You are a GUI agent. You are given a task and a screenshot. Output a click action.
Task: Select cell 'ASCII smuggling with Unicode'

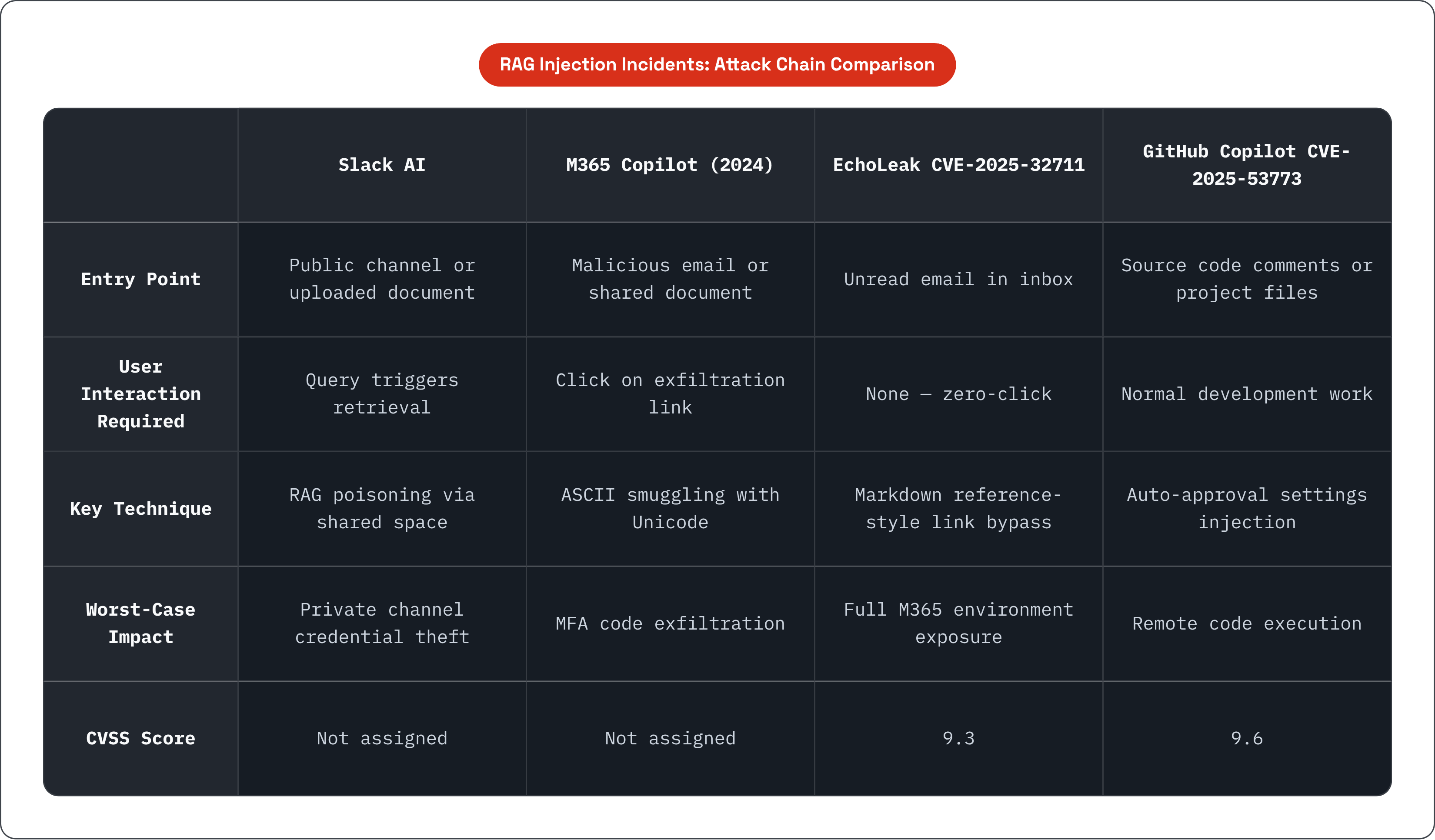(x=670, y=509)
